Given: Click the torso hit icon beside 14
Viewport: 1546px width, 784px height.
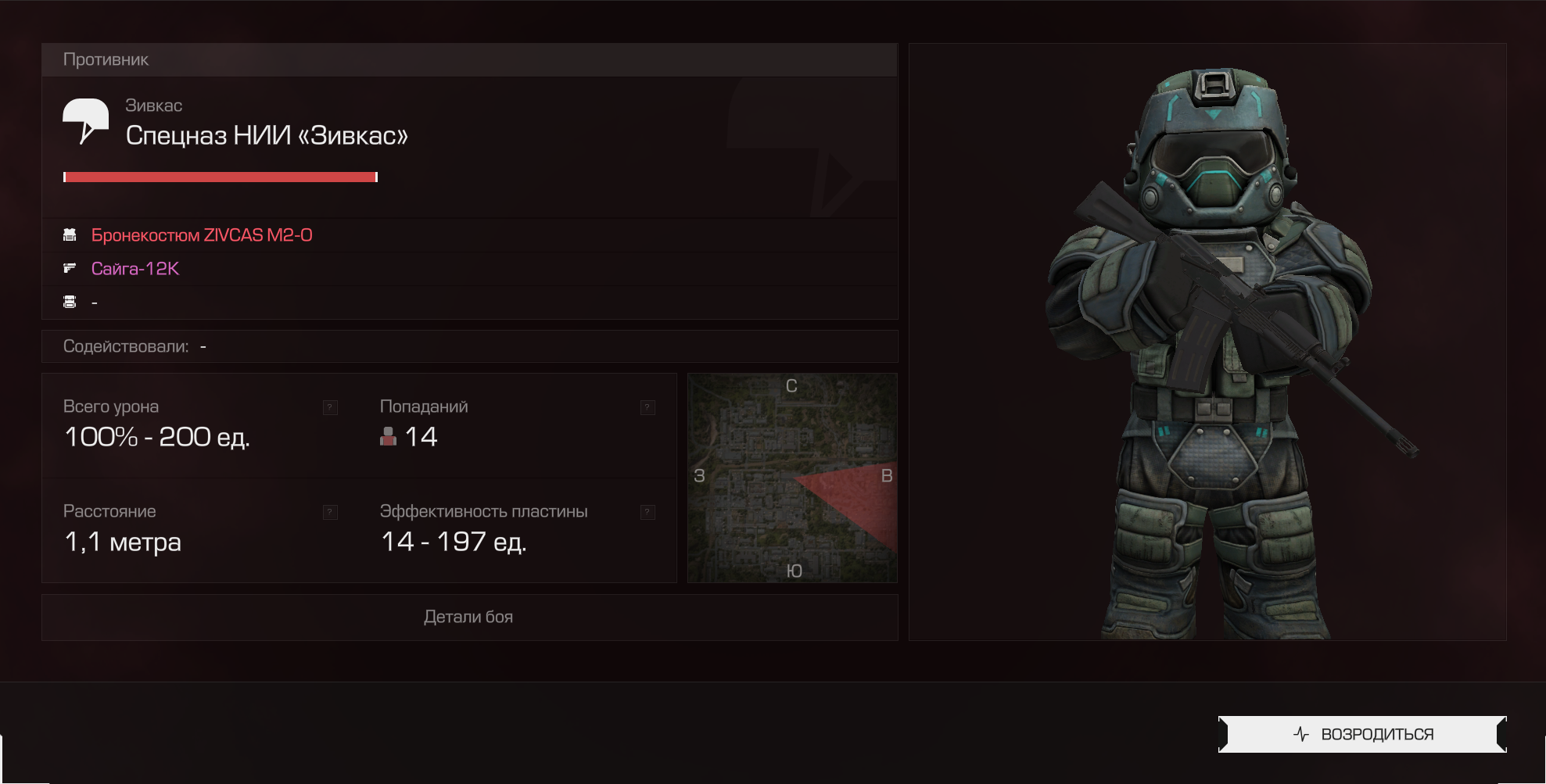Looking at the screenshot, I should tap(388, 436).
